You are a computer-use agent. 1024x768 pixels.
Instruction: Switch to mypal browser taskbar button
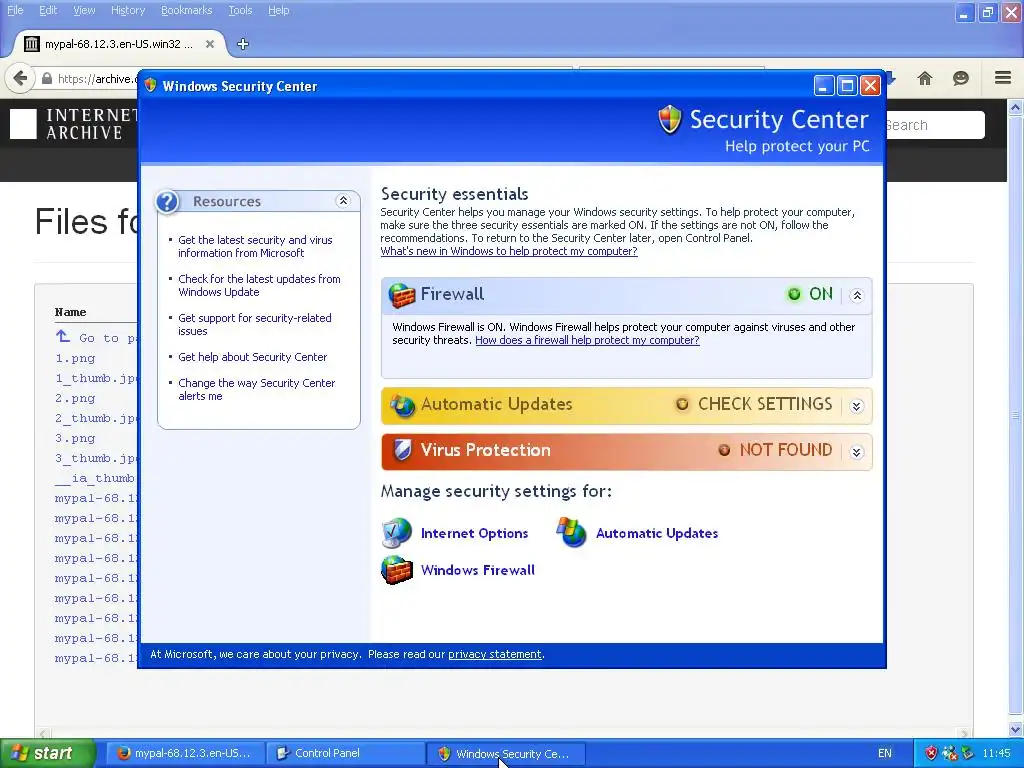185,754
